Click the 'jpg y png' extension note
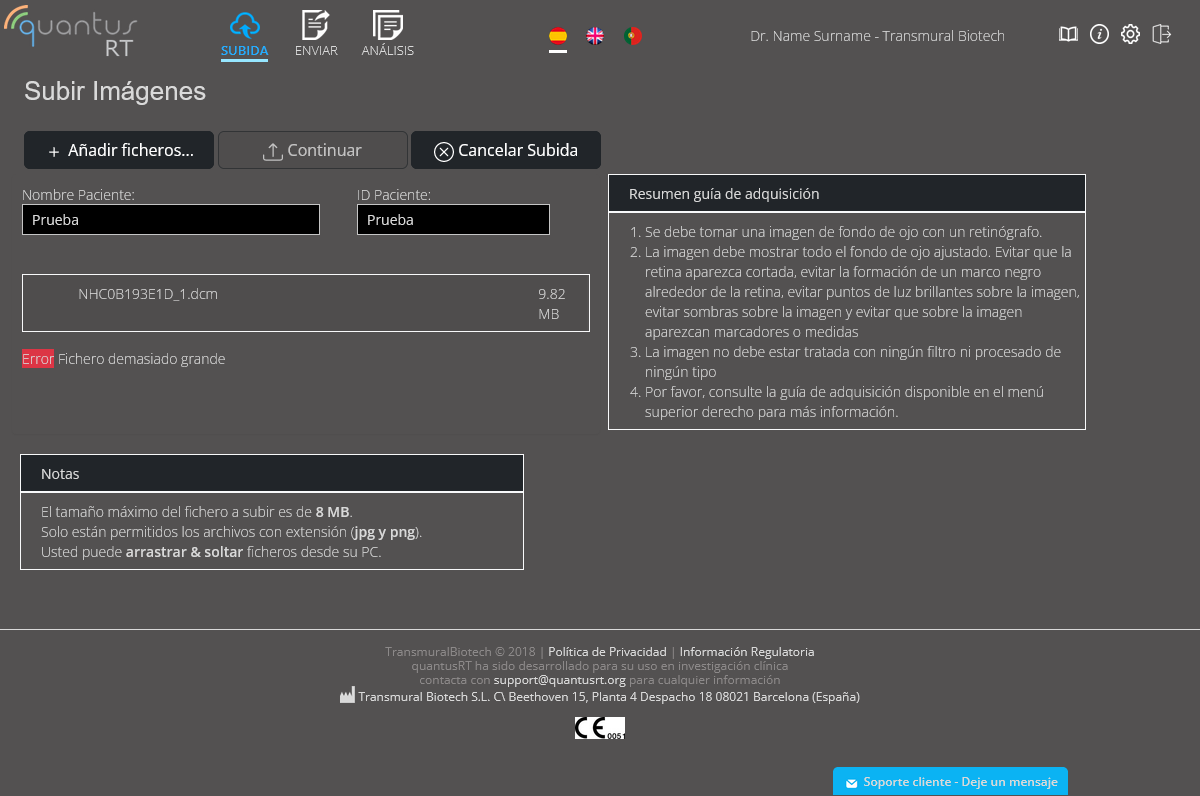This screenshot has height=796, width=1200. point(386,532)
